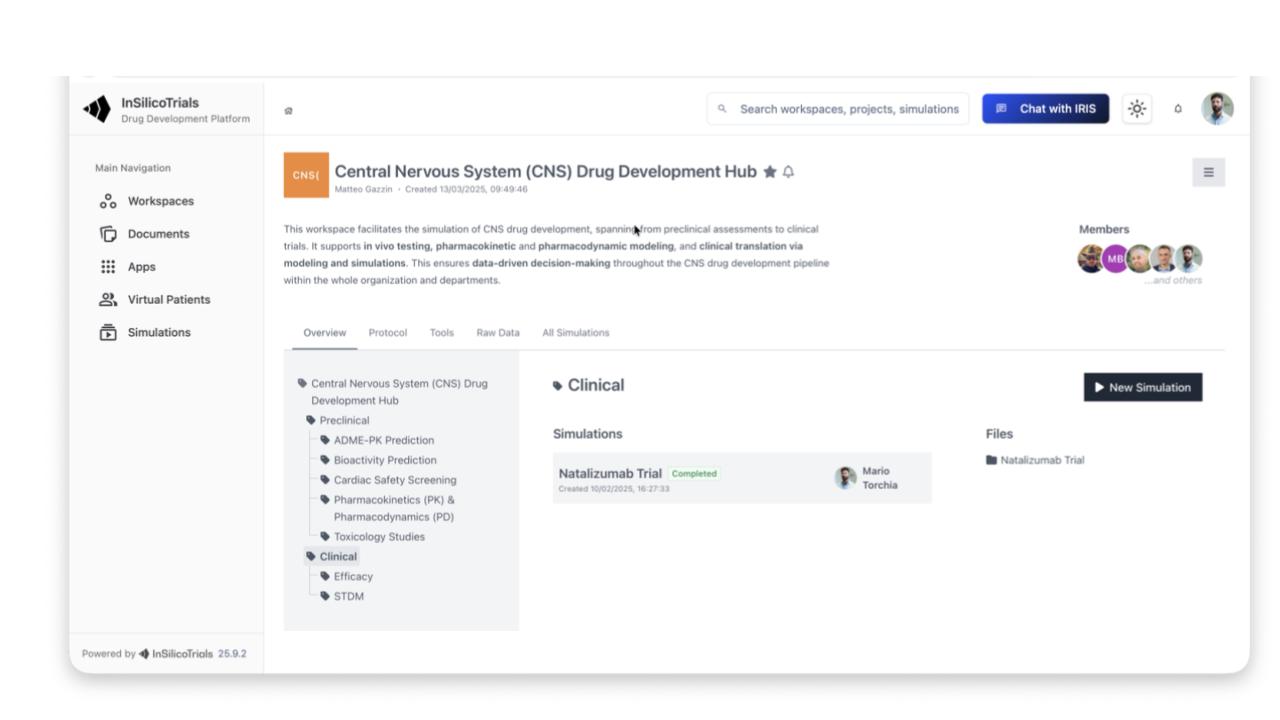Star the CNS Drug Development Hub workspace
Screen dimensions: 1280x720
769,172
